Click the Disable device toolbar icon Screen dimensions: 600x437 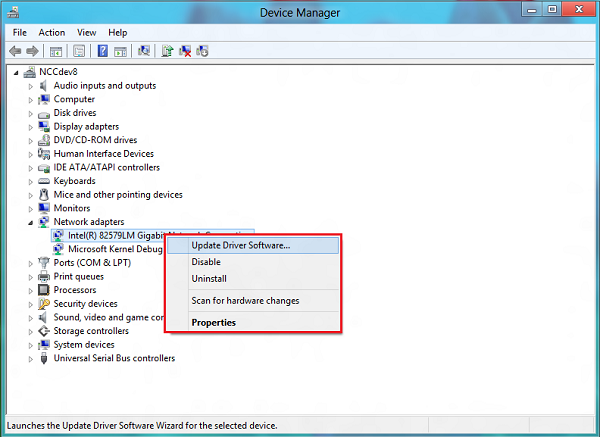tap(202, 51)
